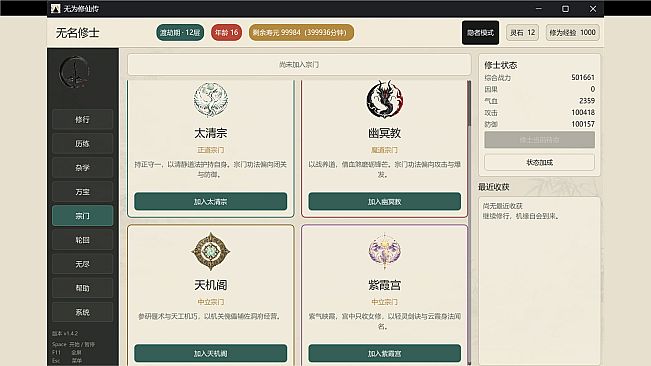
Task: Click the 尚未加入宗门 status banner
Action: (x=299, y=64)
